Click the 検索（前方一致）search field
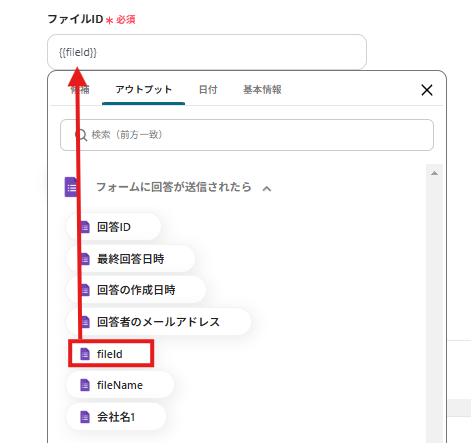This screenshot has width=471, height=443. pos(247,135)
